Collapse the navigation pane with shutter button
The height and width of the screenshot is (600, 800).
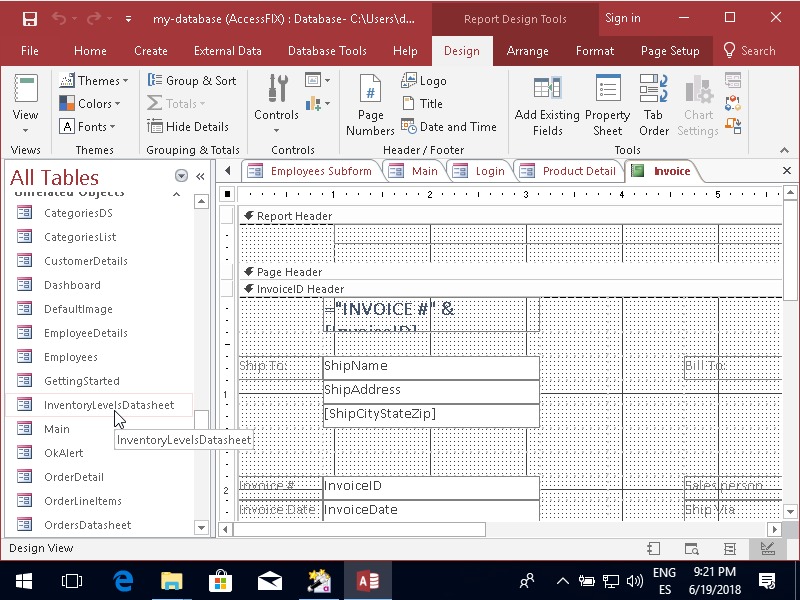click(200, 176)
